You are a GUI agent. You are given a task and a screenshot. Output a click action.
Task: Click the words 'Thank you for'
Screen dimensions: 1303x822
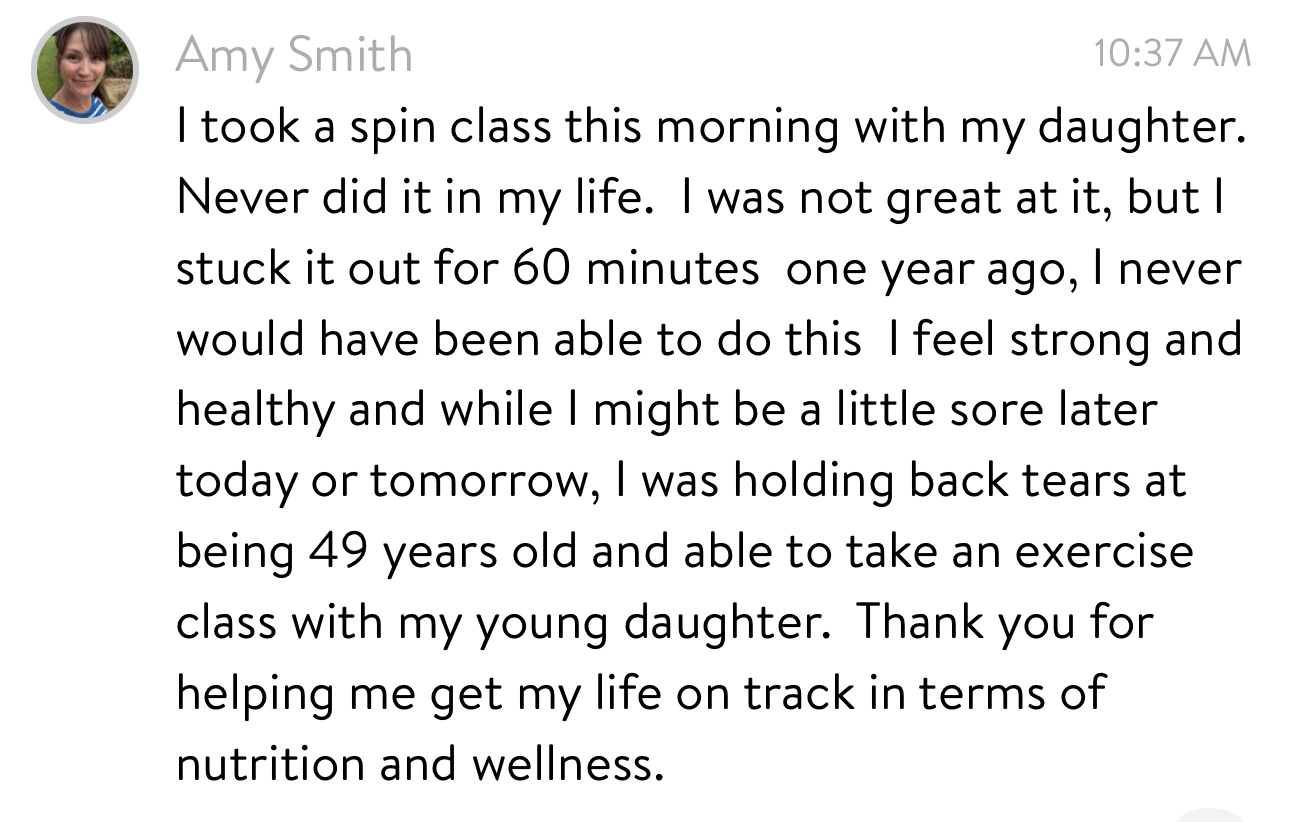[x=1004, y=622]
